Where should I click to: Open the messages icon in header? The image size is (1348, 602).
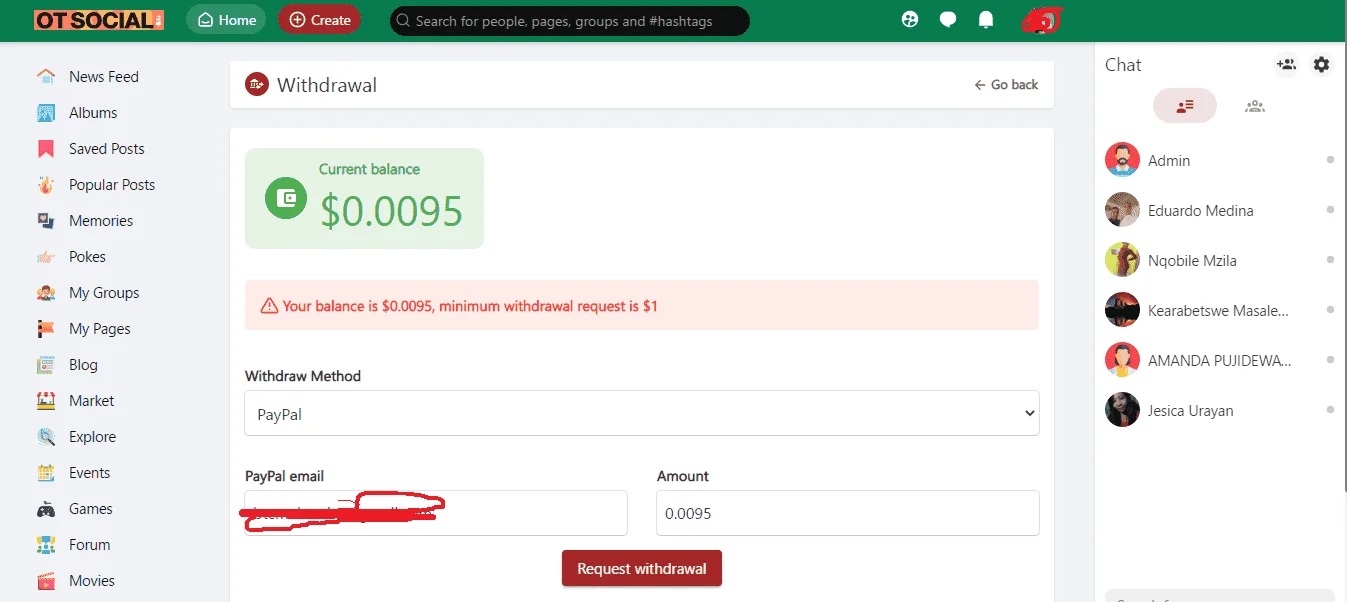tap(948, 19)
